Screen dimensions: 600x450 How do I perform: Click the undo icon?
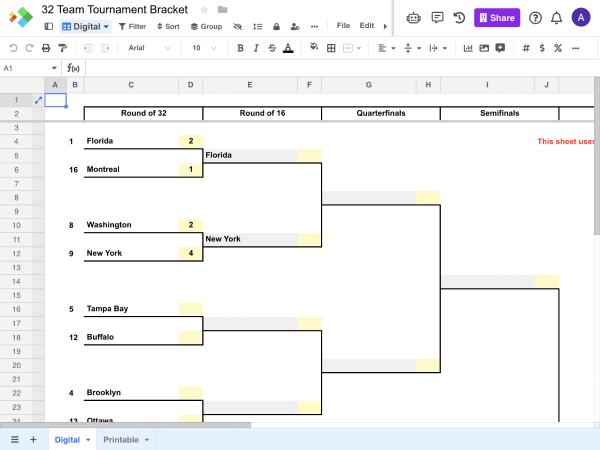coord(13,48)
